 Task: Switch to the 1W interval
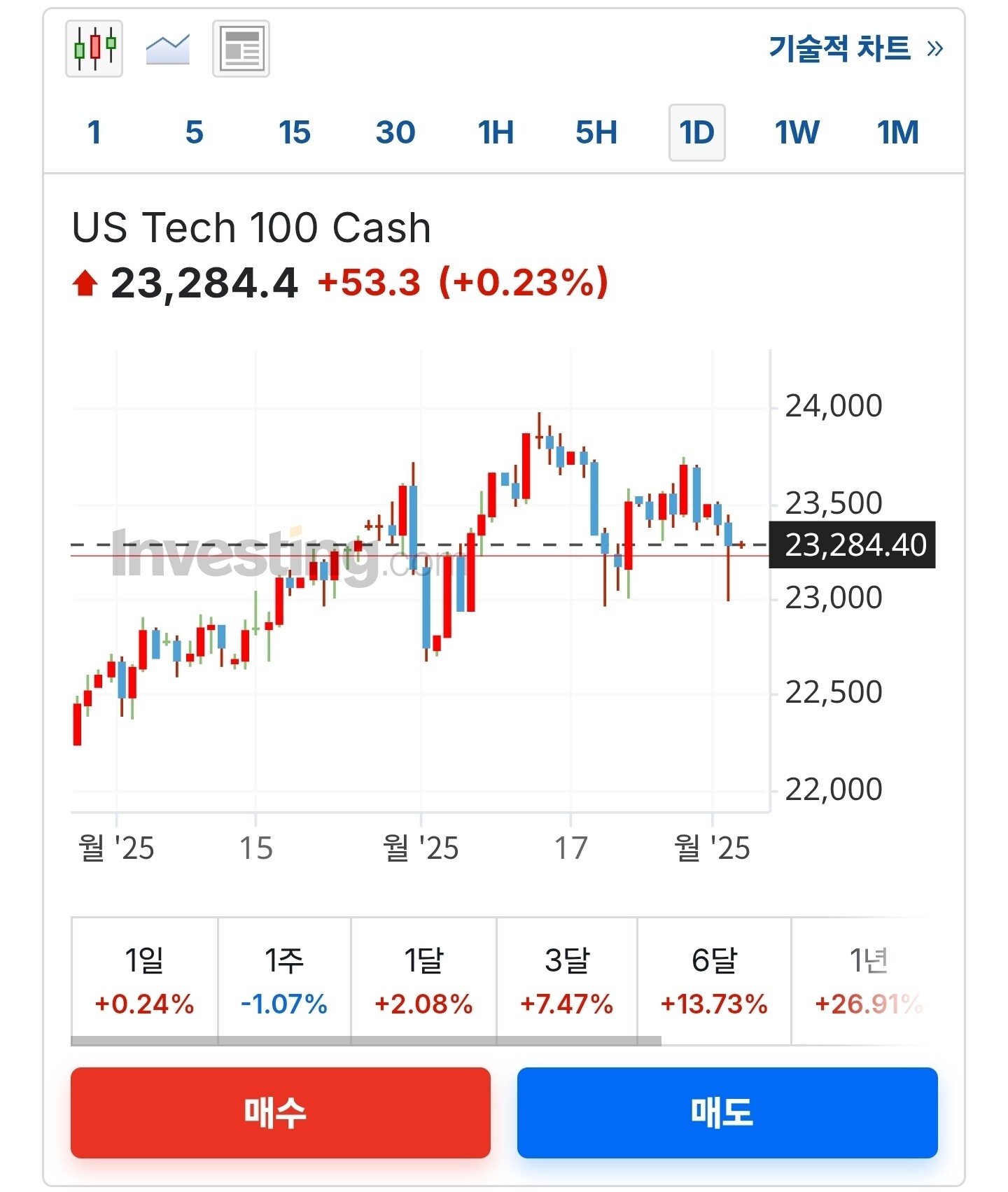pos(797,132)
